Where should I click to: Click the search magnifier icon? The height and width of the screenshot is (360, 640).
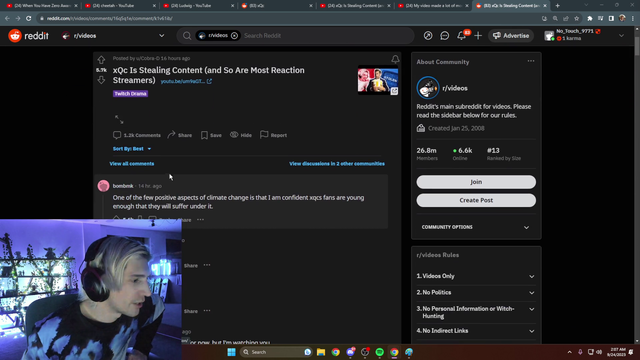pyautogui.click(x=187, y=36)
